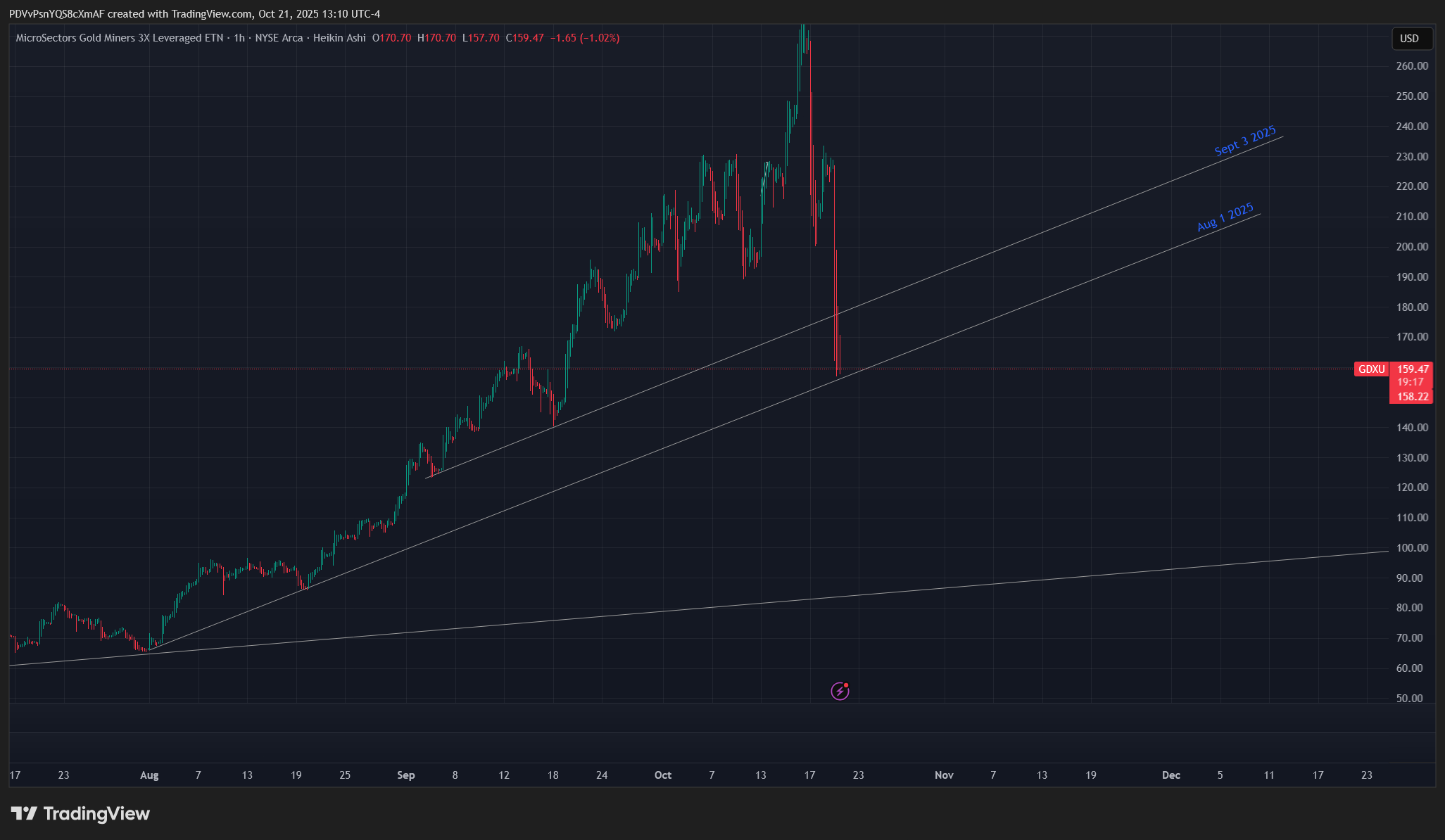The image size is (1445, 840).
Task: Click the purple lightning bolt event icon
Action: (x=840, y=691)
